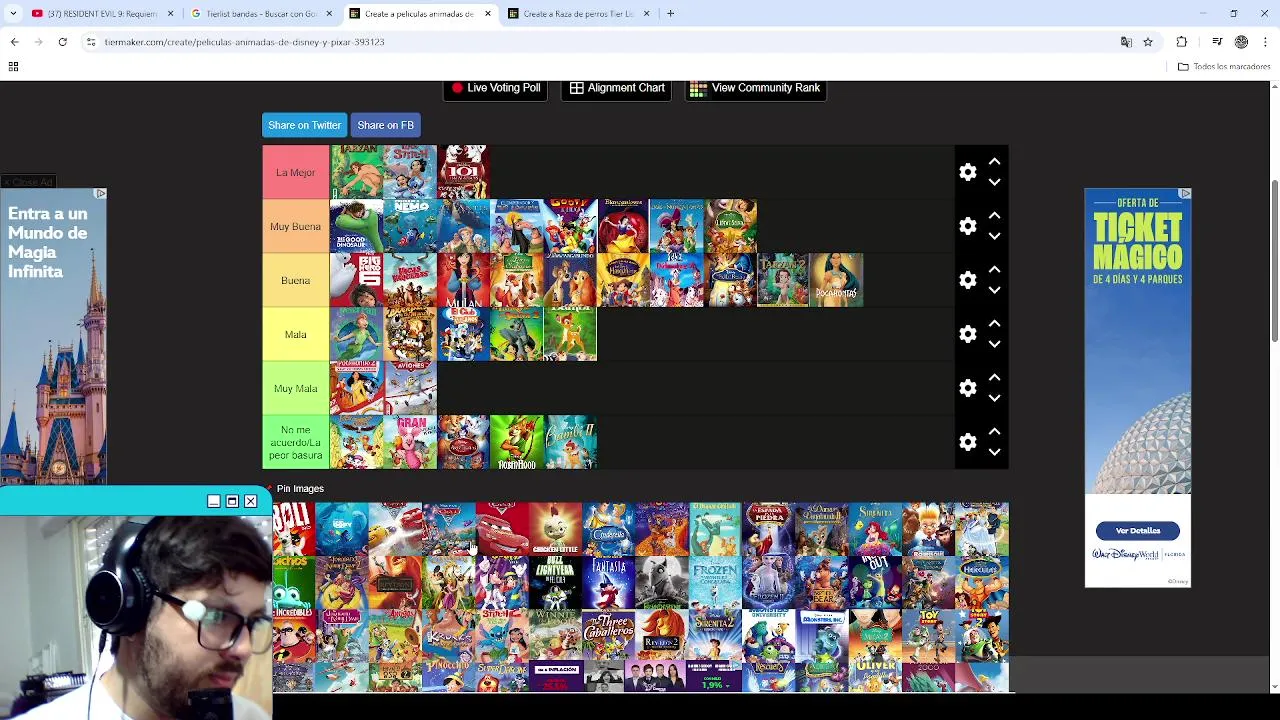
Task: Go back to the previous page
Action: click(x=14, y=42)
